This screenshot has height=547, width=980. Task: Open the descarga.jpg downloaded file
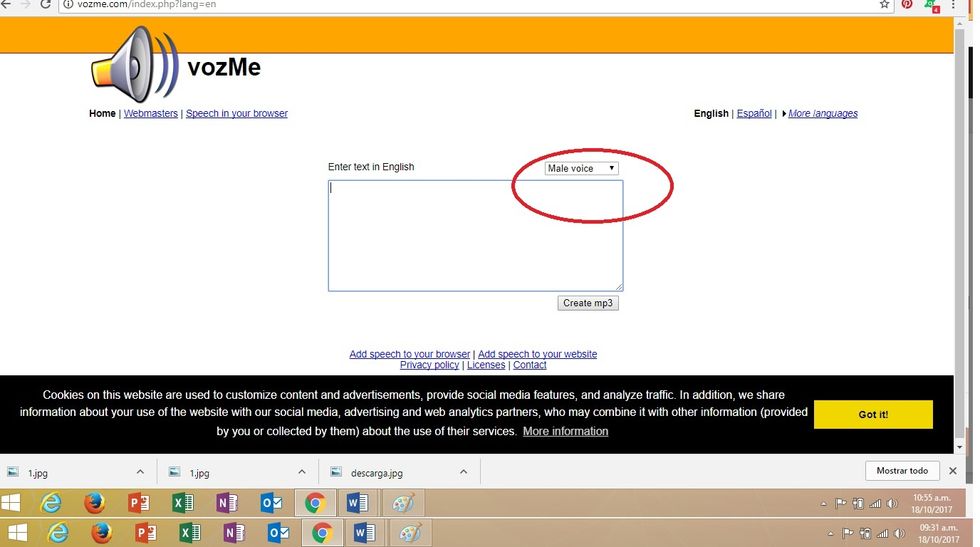pyautogui.click(x=376, y=472)
